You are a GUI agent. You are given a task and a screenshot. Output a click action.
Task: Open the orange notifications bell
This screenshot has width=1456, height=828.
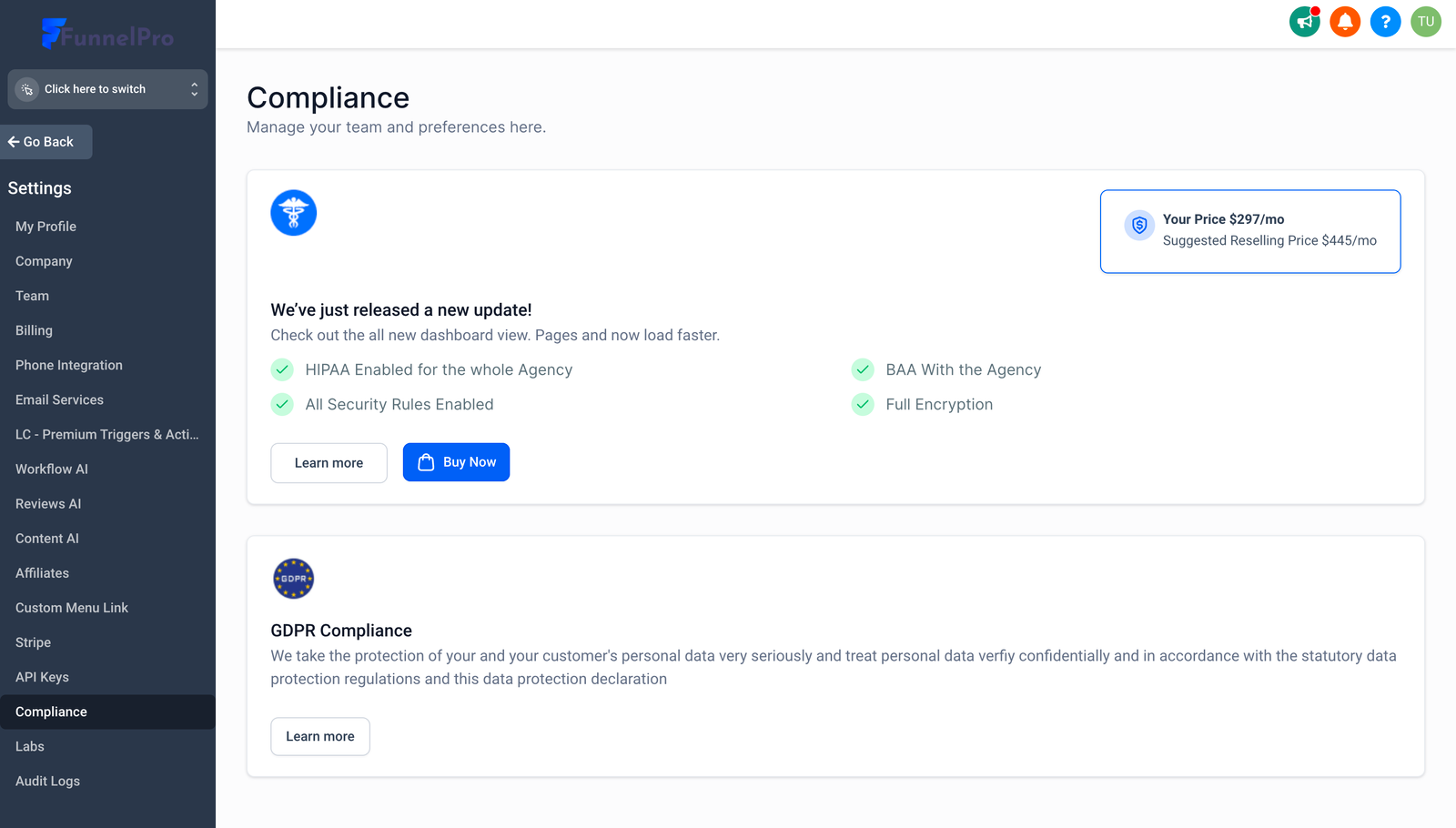coord(1345,22)
